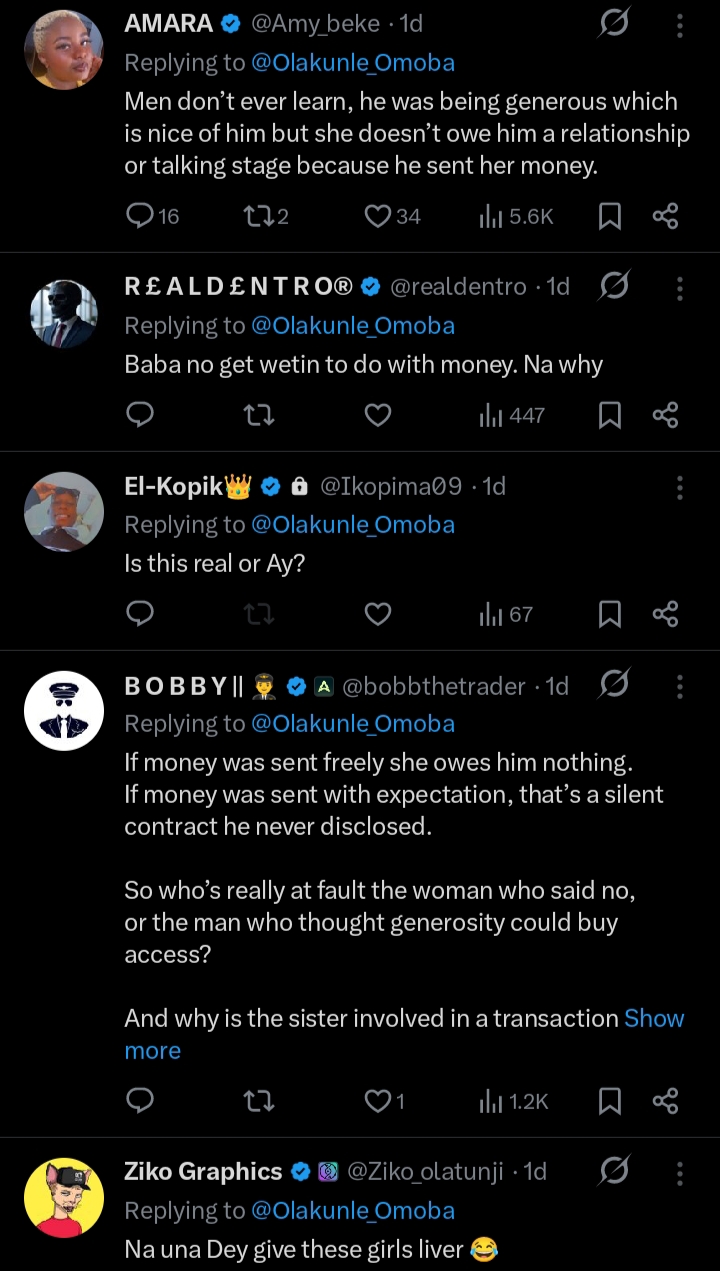This screenshot has height=1271, width=720.
Task: Bookmark BOBBY's tweet
Action: tap(609, 1101)
